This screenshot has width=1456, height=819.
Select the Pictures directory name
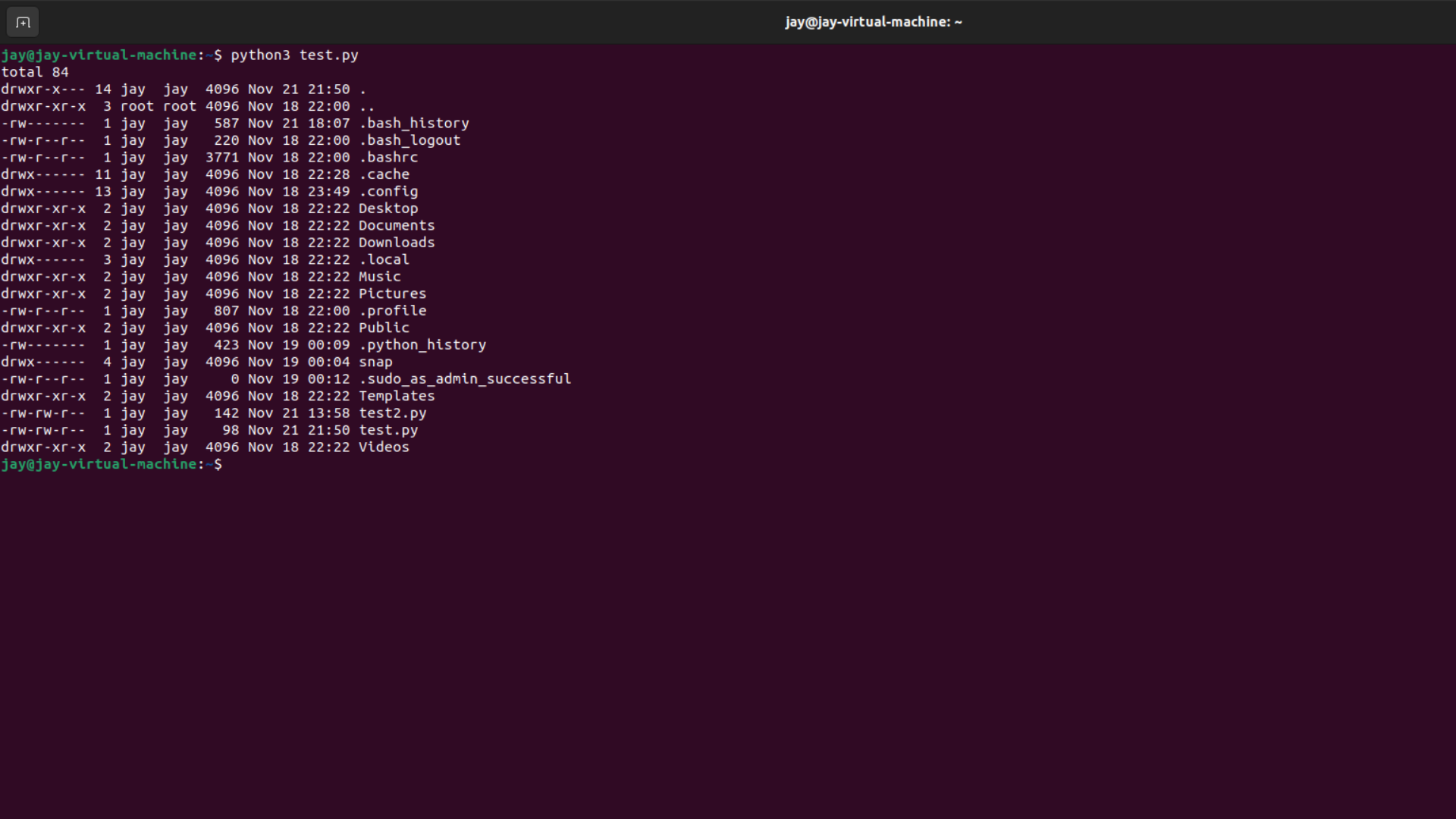393,294
